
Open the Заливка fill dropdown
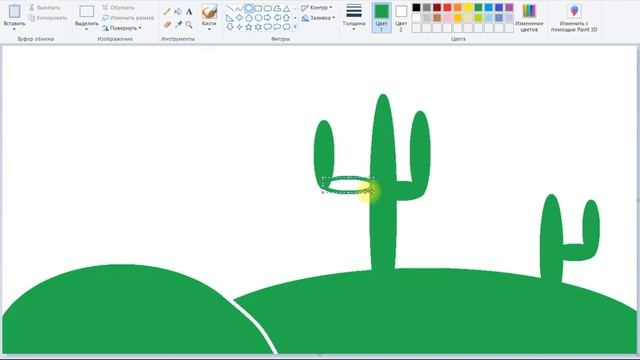[x=318, y=18]
